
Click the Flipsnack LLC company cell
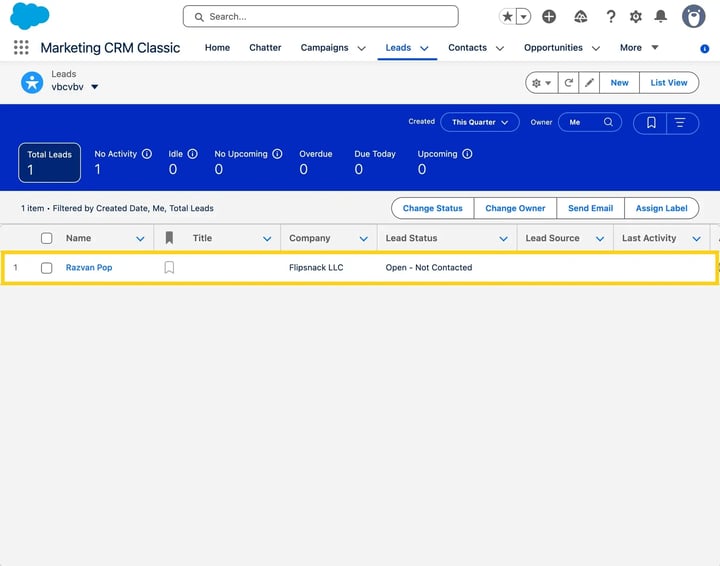tap(316, 268)
